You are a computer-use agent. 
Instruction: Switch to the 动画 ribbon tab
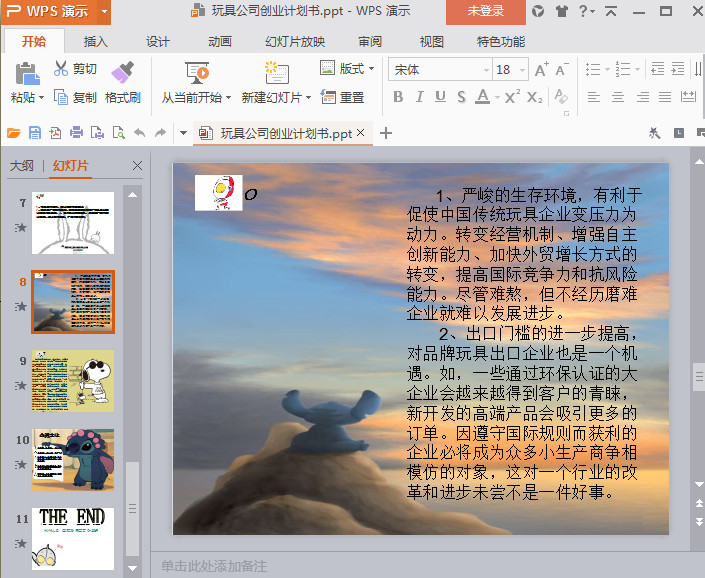220,42
